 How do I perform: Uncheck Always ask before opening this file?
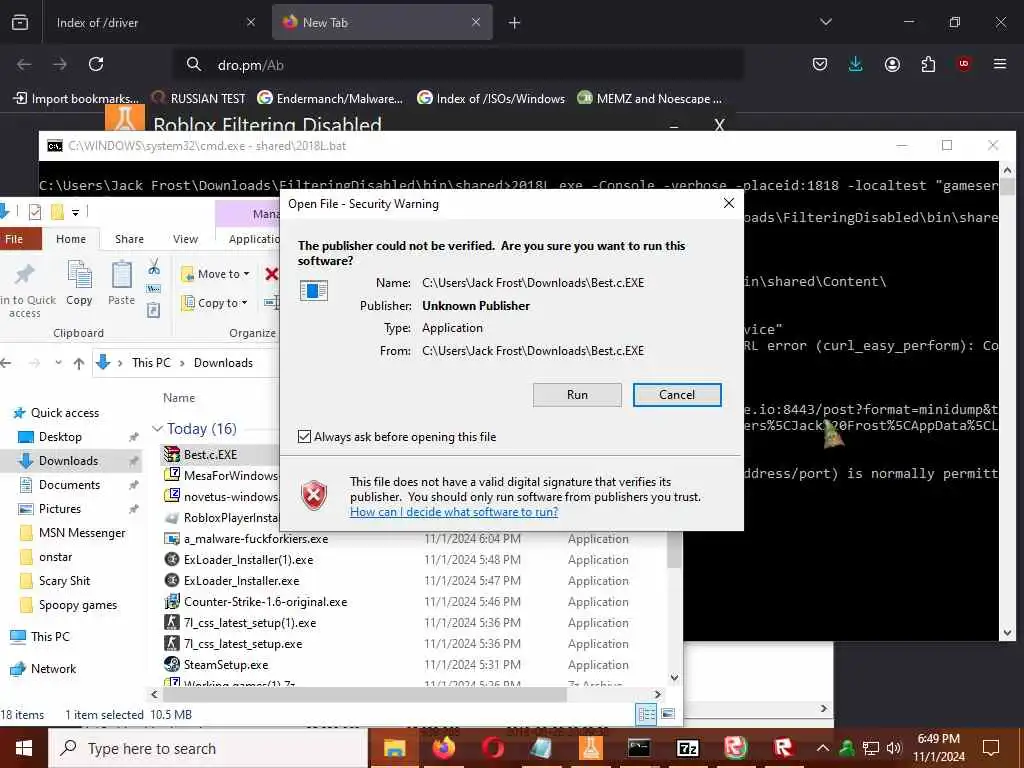(304, 436)
